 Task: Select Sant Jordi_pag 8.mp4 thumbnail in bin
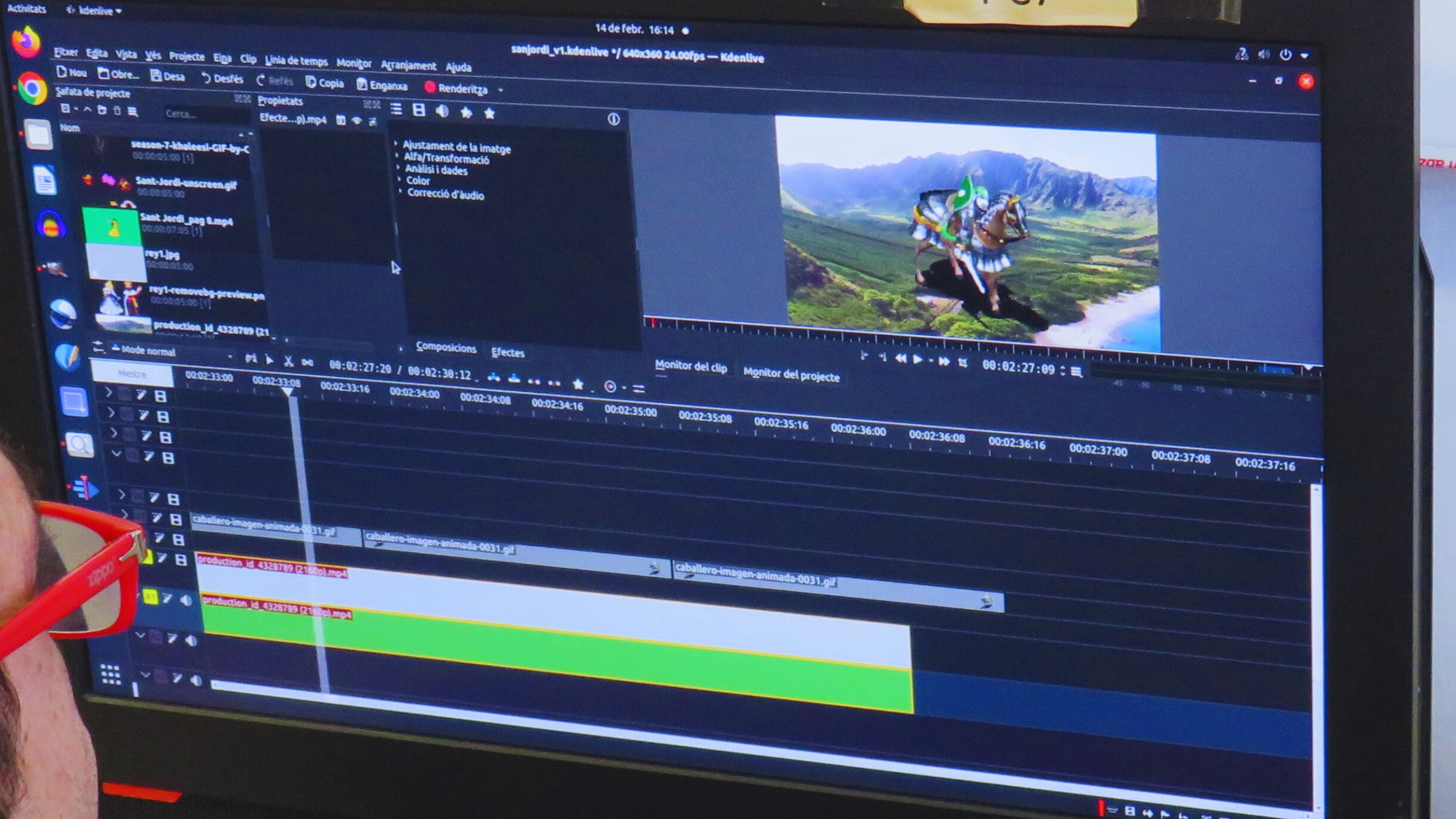(112, 226)
